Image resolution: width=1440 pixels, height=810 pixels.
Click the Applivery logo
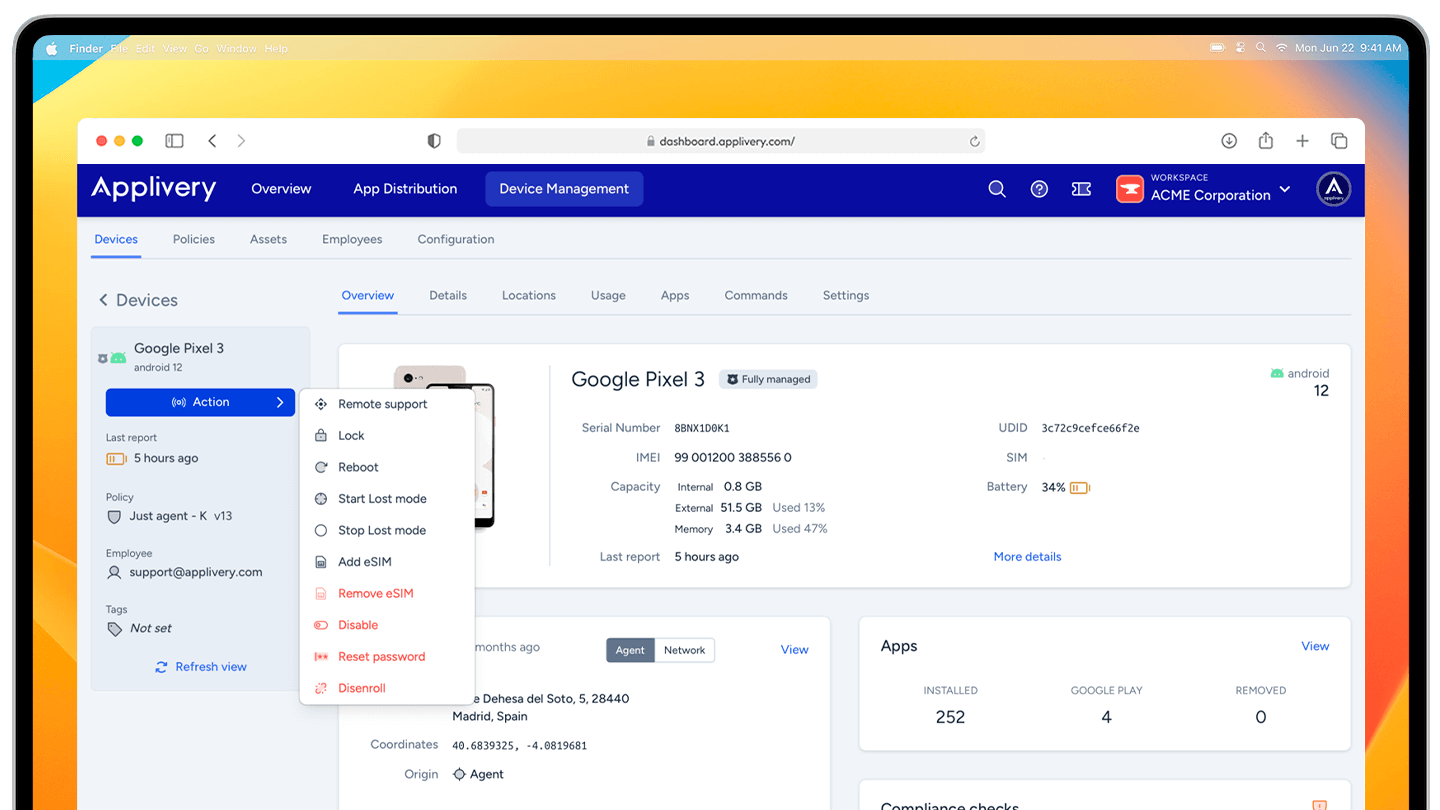click(154, 189)
